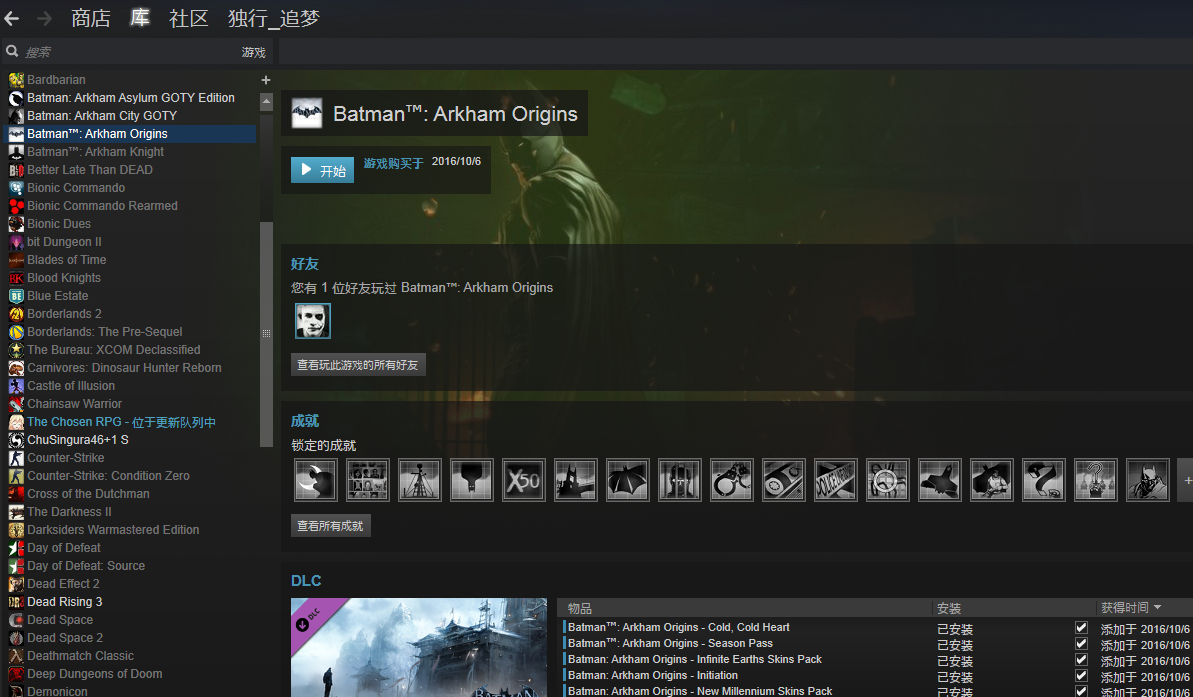Viewport: 1193px width, 697px height.
Task: Toggle install checkbox for Initiation DLC
Action: (1081, 676)
